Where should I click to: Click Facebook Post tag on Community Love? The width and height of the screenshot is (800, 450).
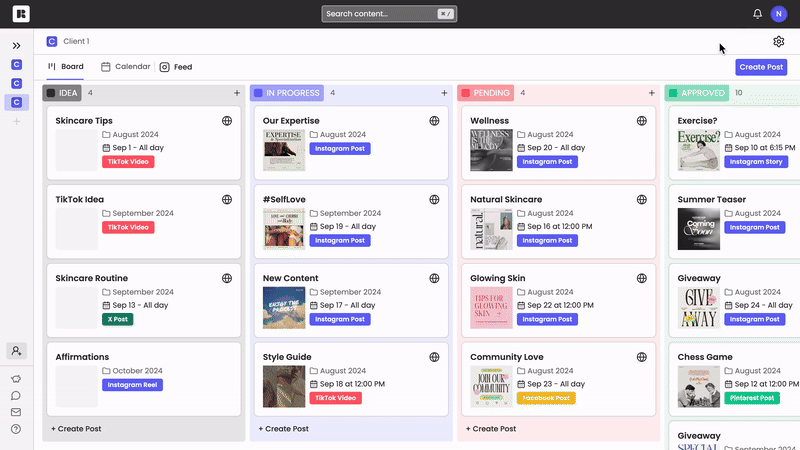tap(546, 398)
